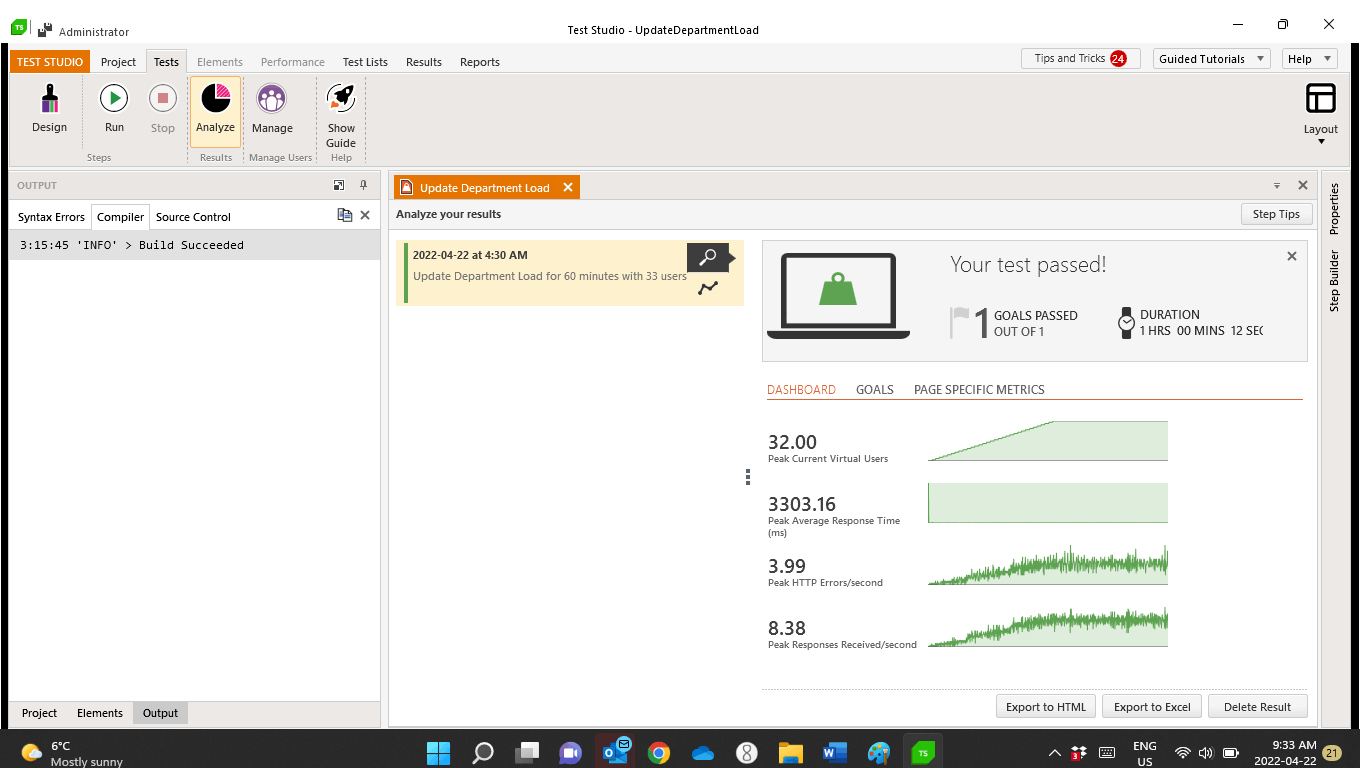Click the magnifier icon on the test result
This screenshot has width=1360, height=768.
pyautogui.click(x=708, y=257)
